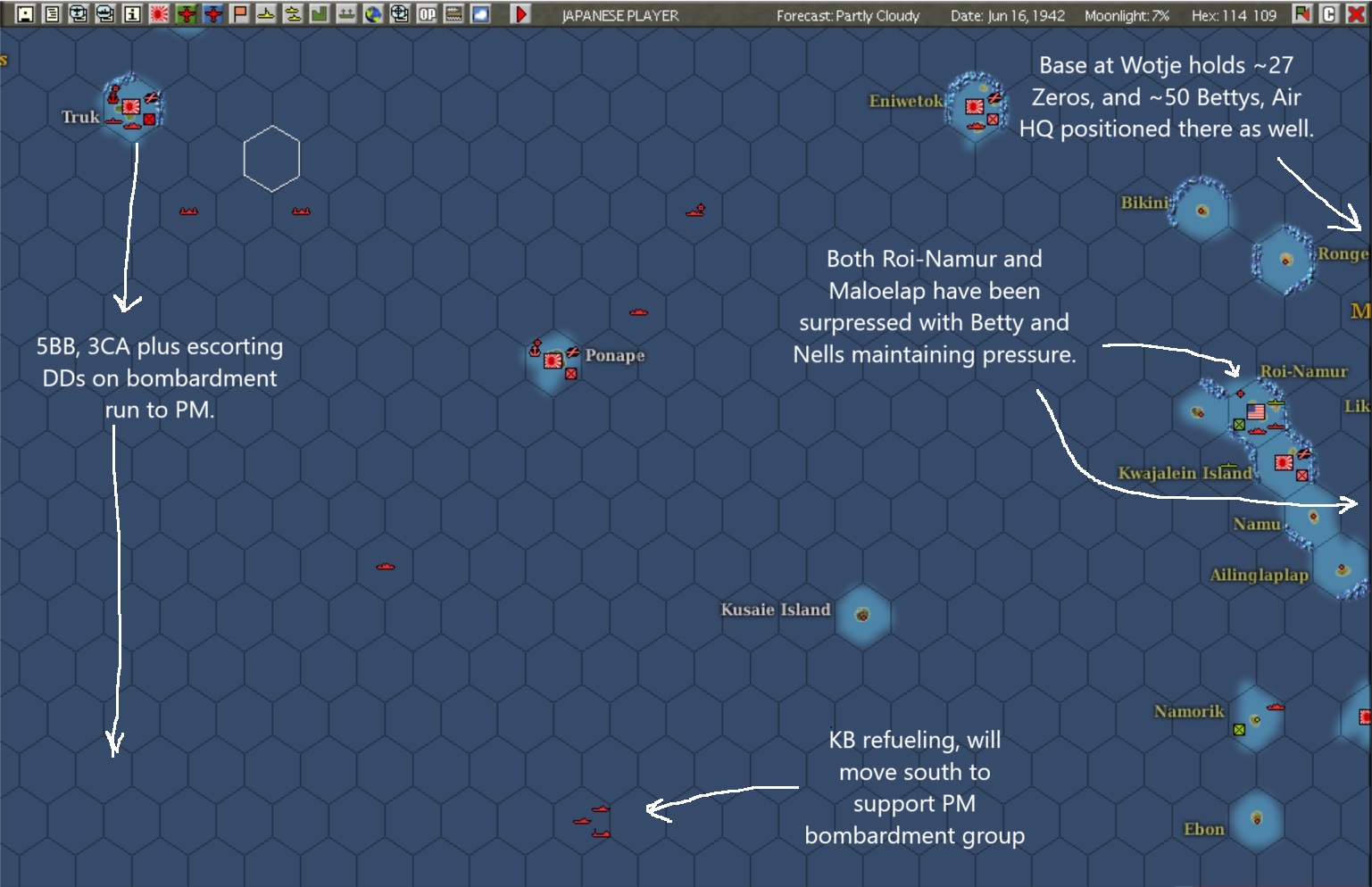
Task: Select the Kusaie Island hex
Action: 862,615
